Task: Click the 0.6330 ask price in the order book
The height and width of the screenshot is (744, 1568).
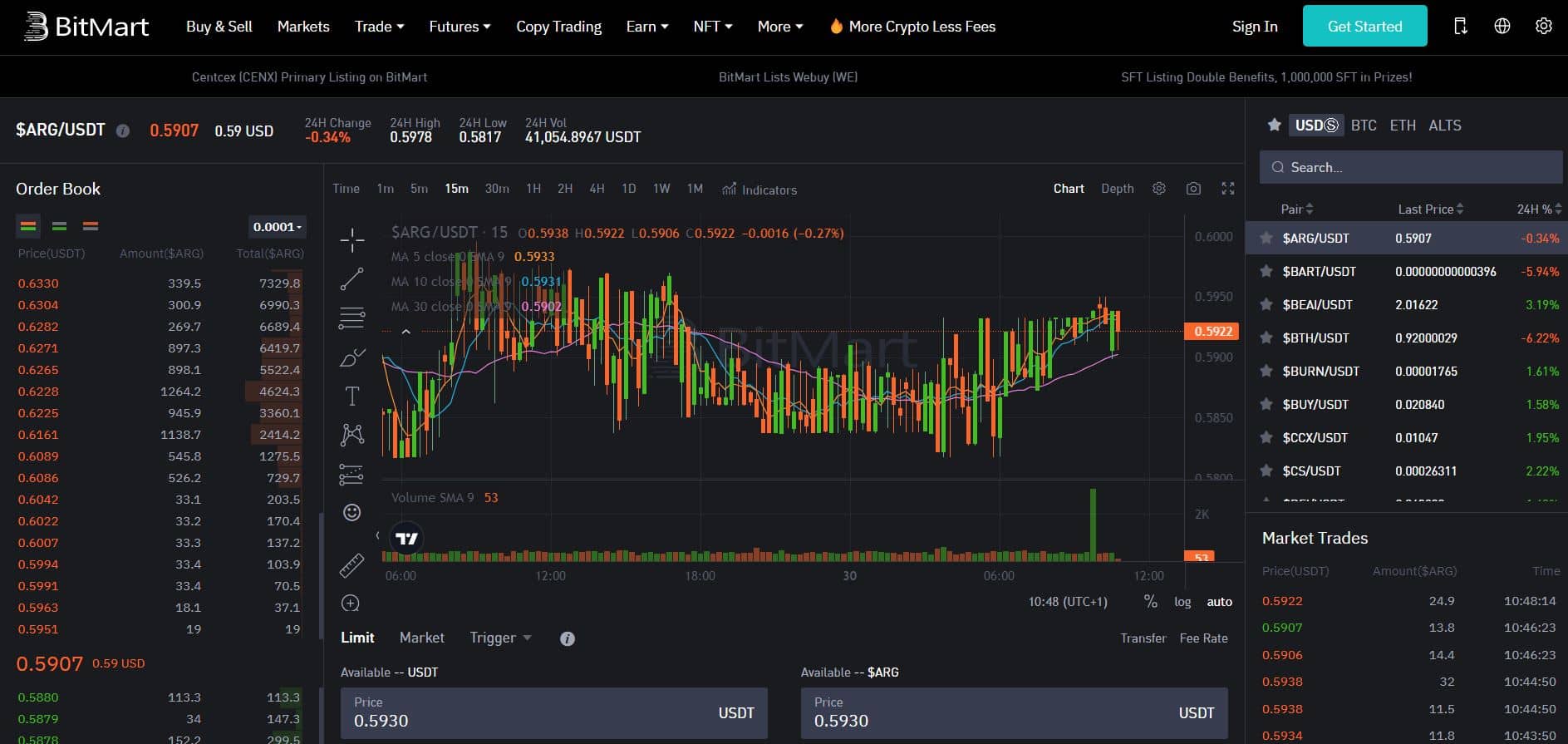Action: click(38, 283)
